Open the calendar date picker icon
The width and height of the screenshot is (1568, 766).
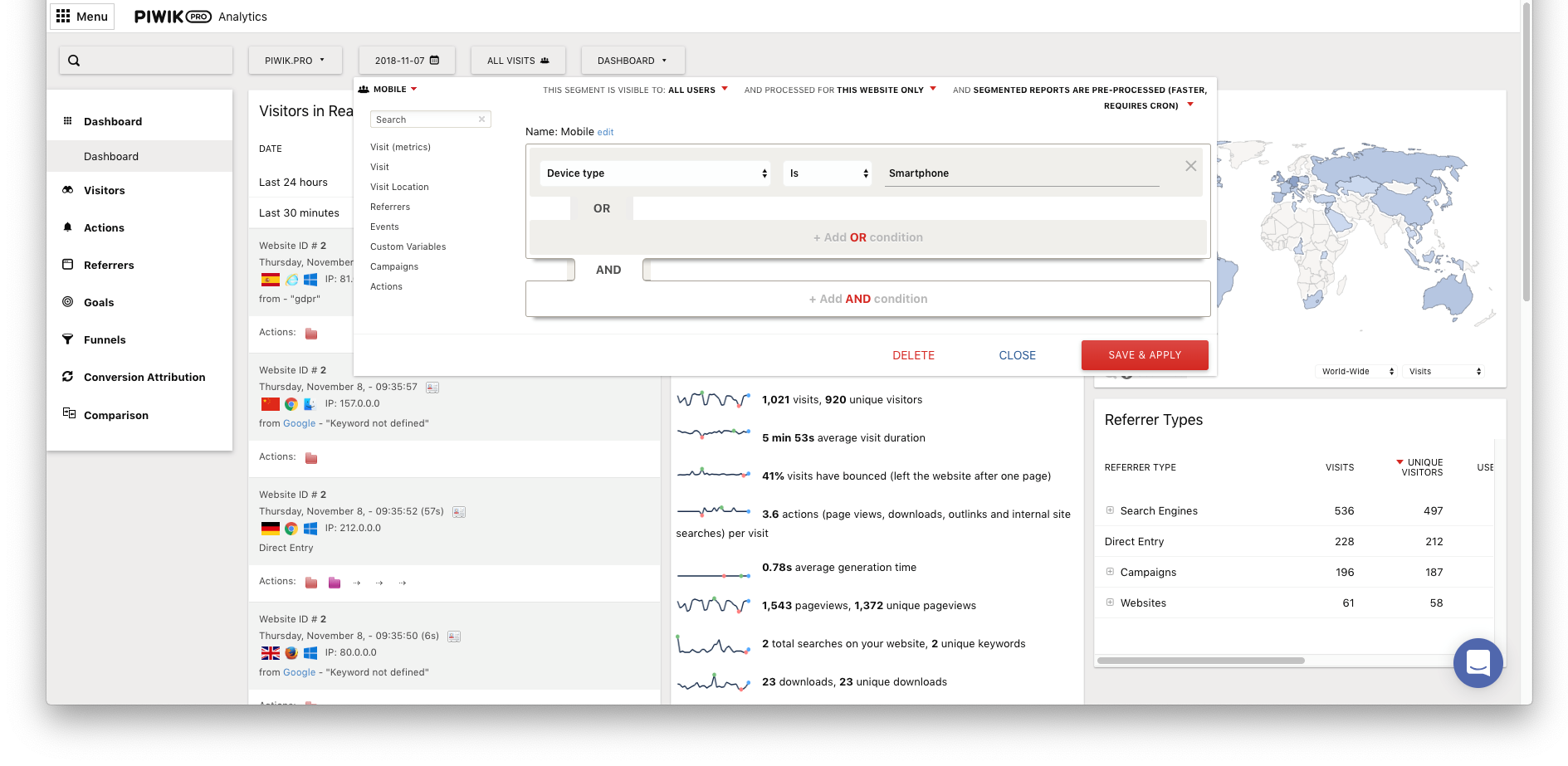click(434, 61)
